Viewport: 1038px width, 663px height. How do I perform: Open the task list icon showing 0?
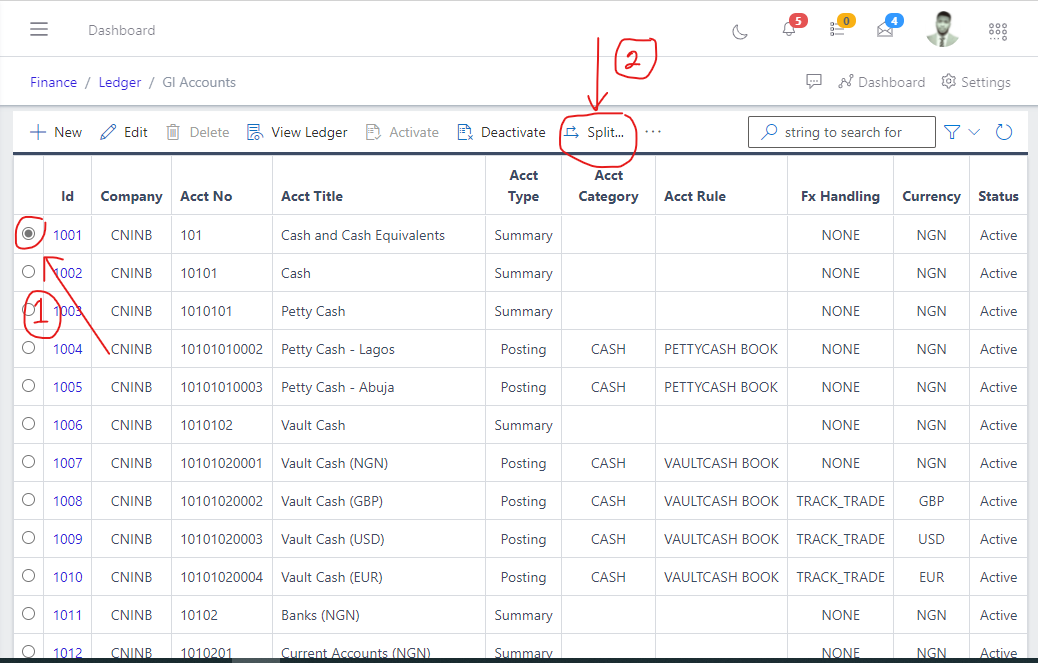838,30
